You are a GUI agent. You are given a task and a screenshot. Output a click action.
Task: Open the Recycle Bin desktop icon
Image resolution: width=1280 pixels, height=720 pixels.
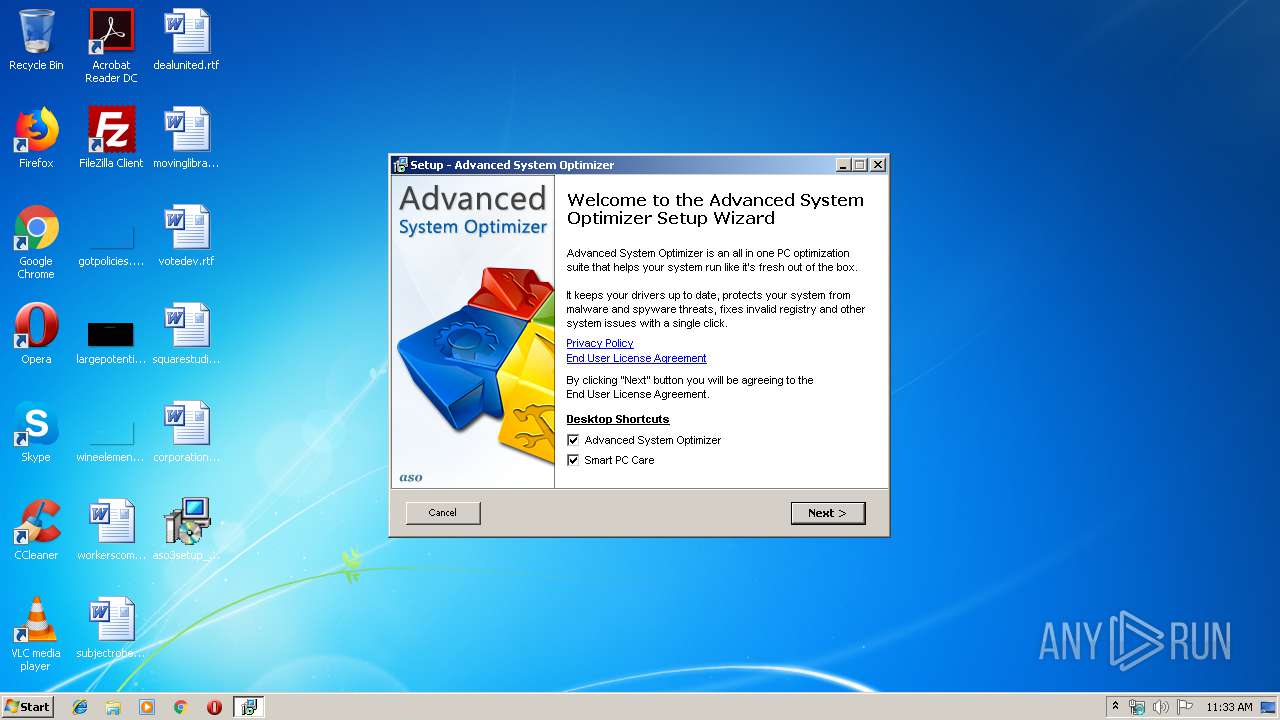(36, 40)
